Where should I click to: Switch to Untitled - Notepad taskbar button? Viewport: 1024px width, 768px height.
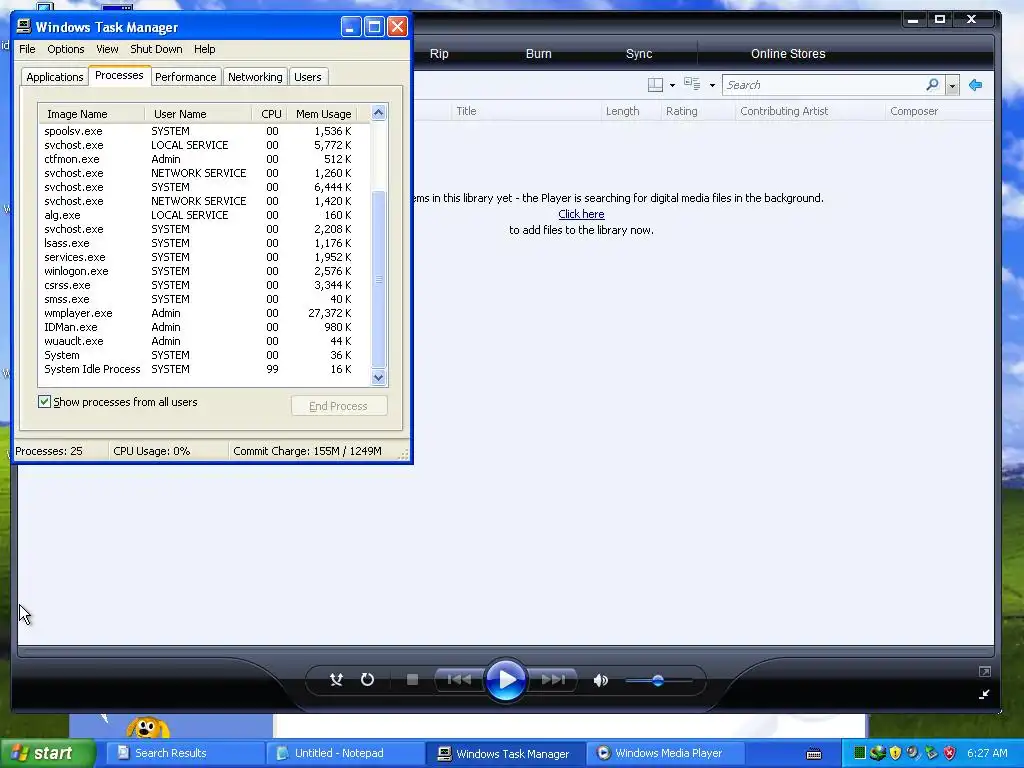[345, 753]
